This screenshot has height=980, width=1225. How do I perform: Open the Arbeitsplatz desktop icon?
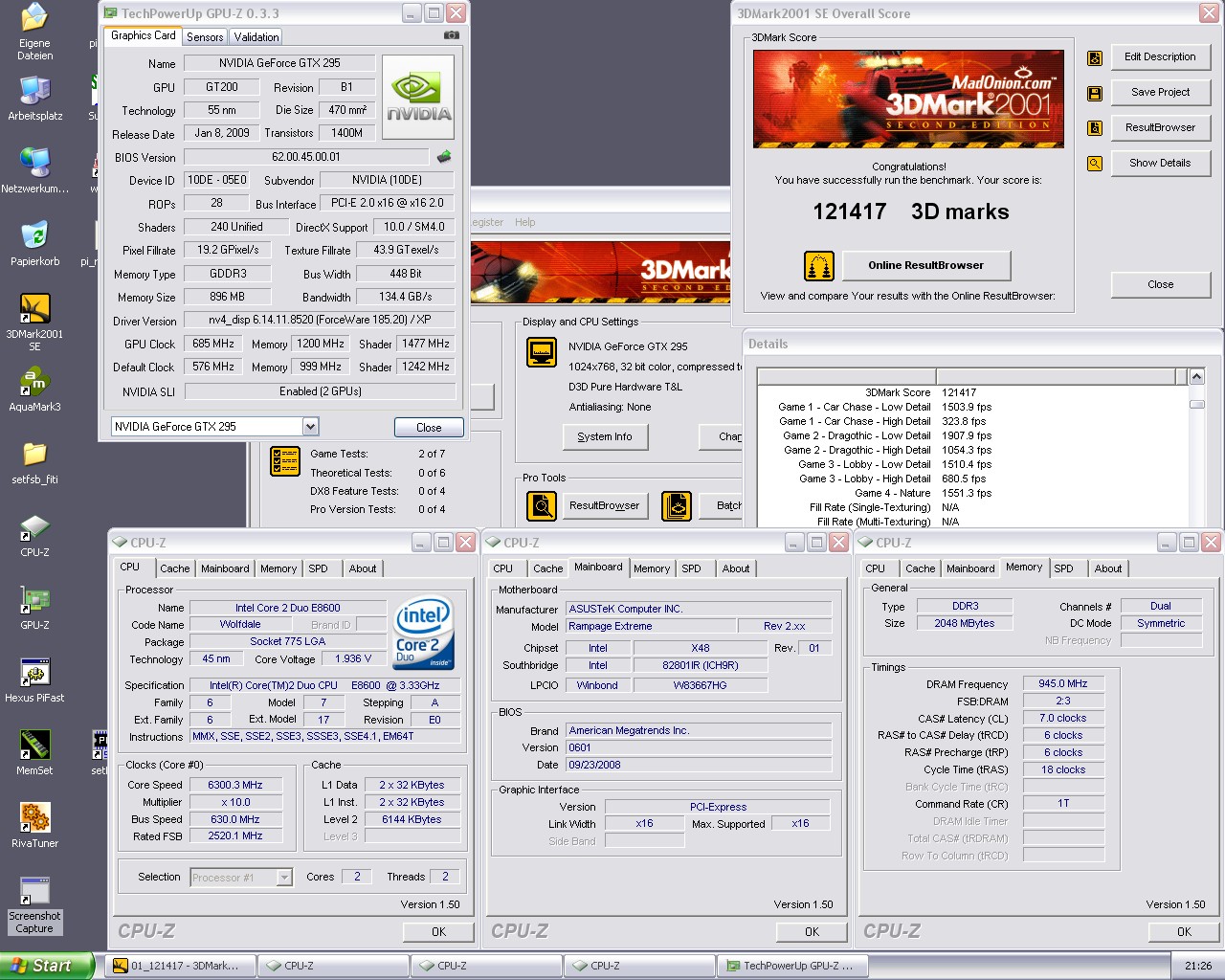pos(34,98)
